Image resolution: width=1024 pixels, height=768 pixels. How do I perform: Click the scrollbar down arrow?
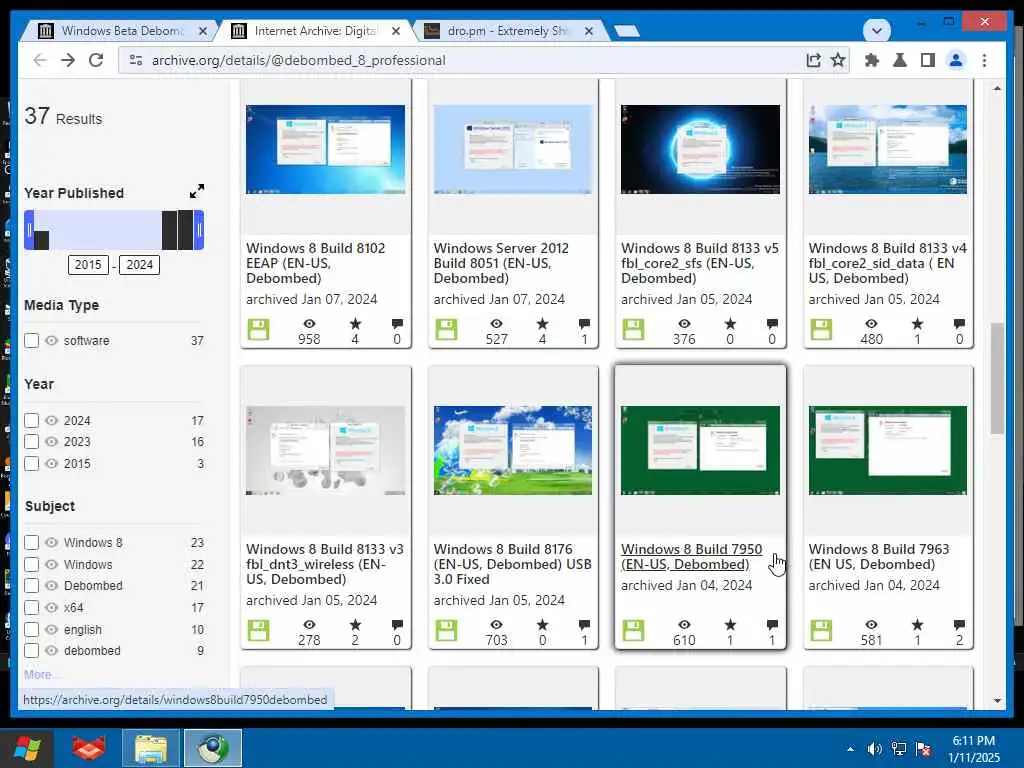[x=997, y=700]
